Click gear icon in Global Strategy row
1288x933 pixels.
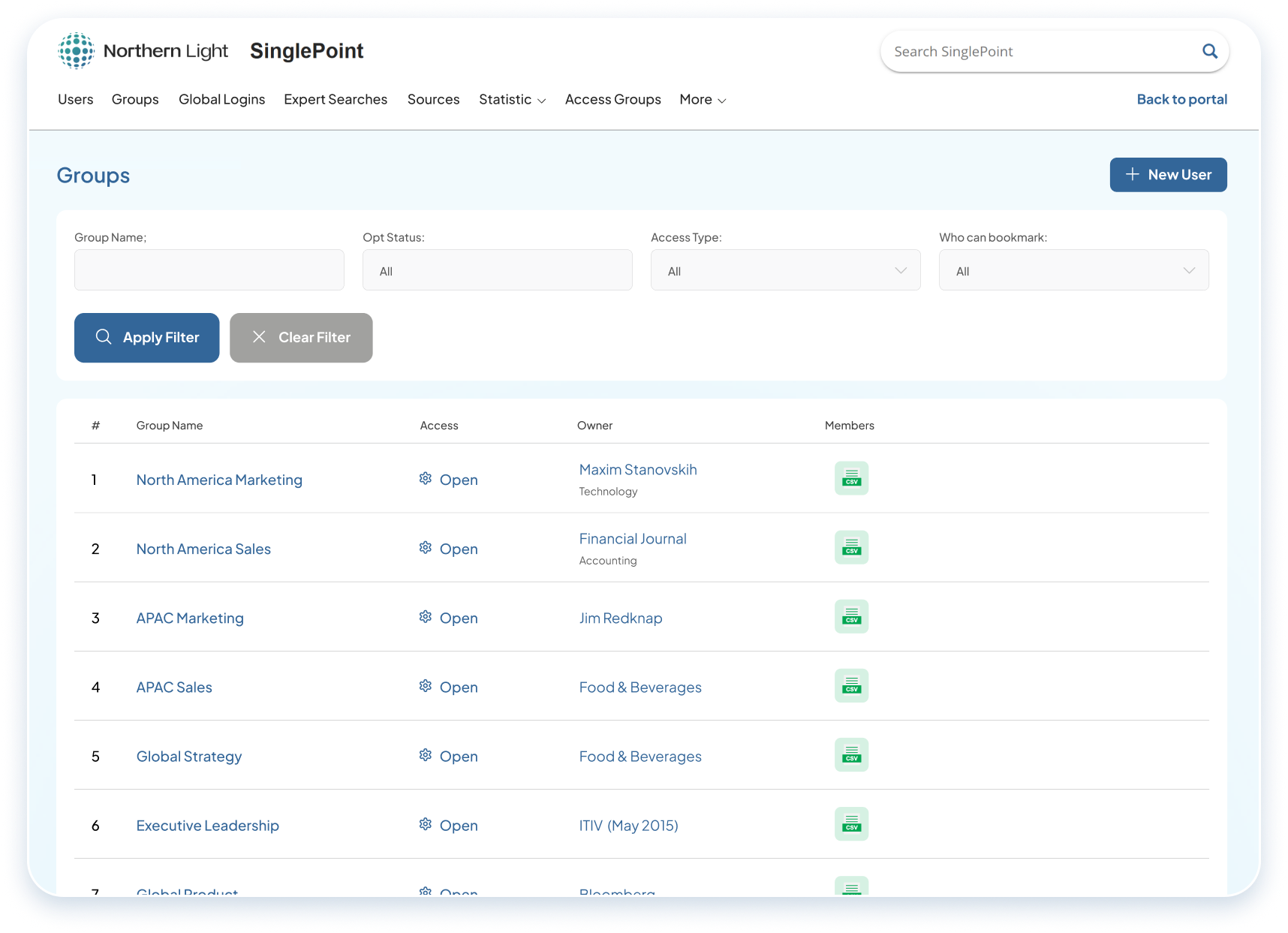[x=426, y=755]
